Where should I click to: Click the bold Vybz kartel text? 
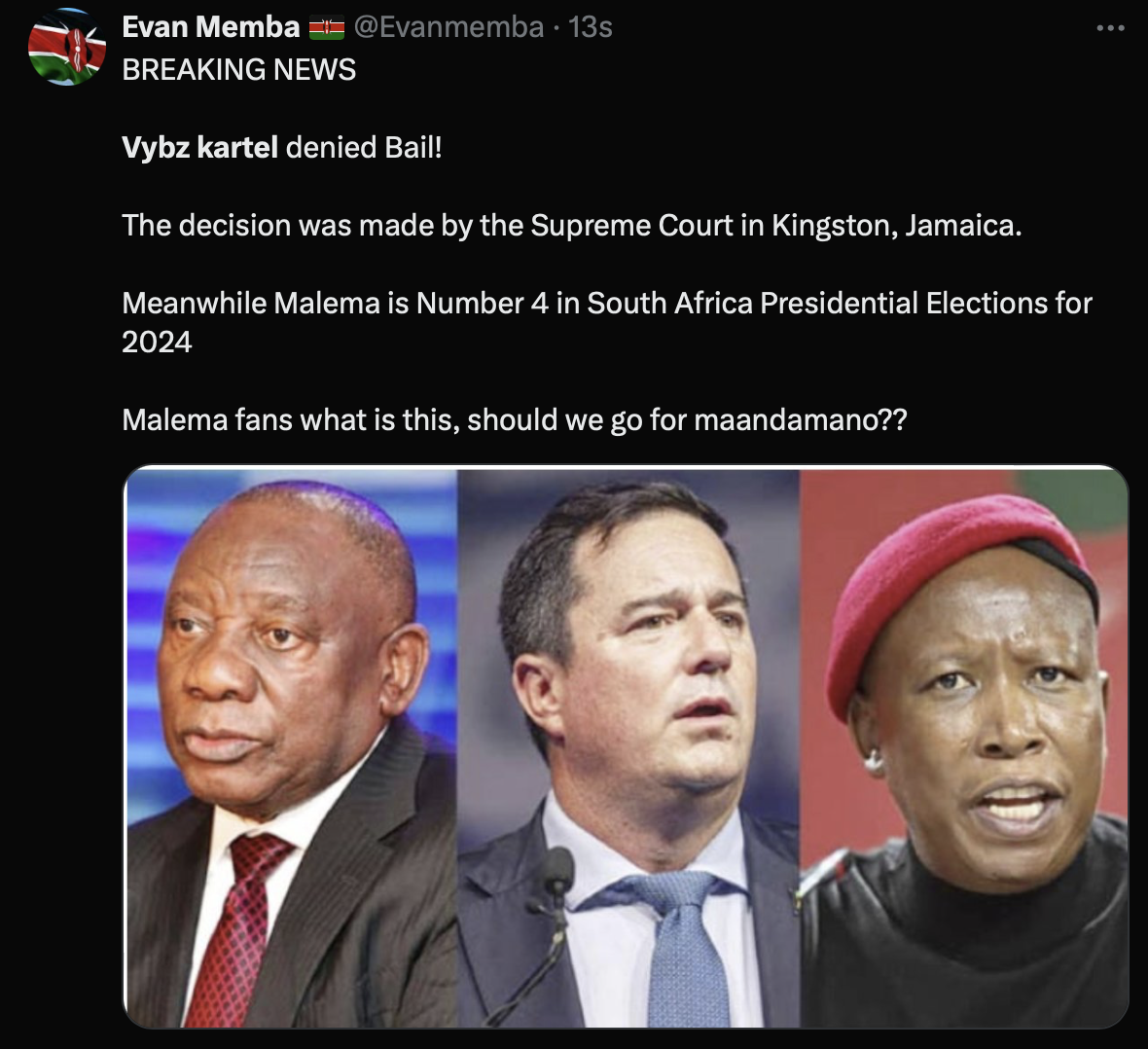[x=199, y=147]
